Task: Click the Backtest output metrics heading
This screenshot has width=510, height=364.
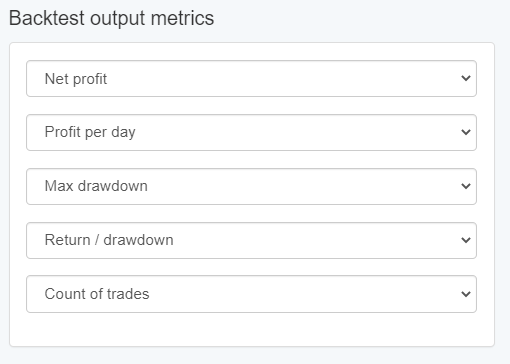Action: [111, 18]
